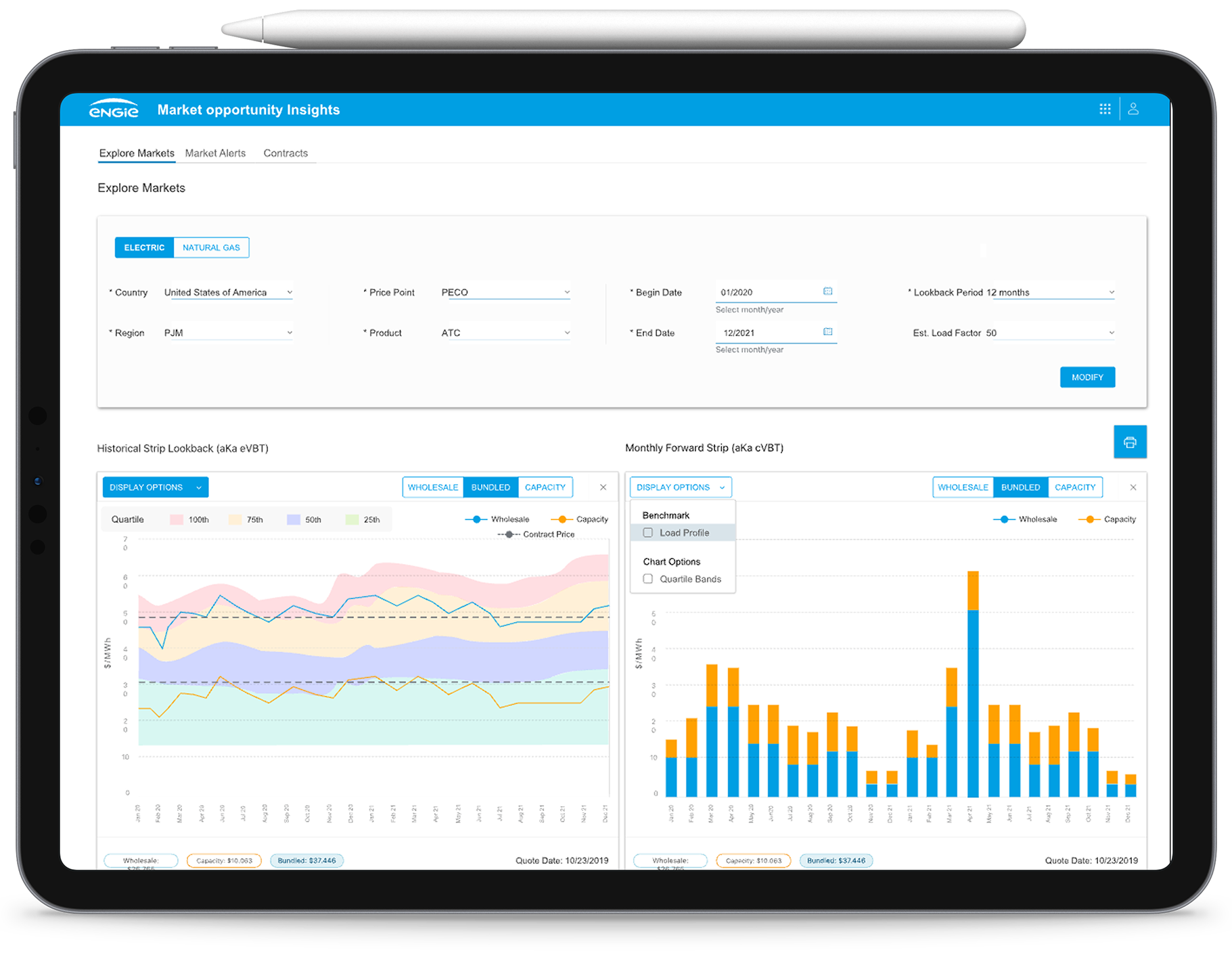1232x963 pixels.
Task: Click the ENGIE logo
Action: 114,110
